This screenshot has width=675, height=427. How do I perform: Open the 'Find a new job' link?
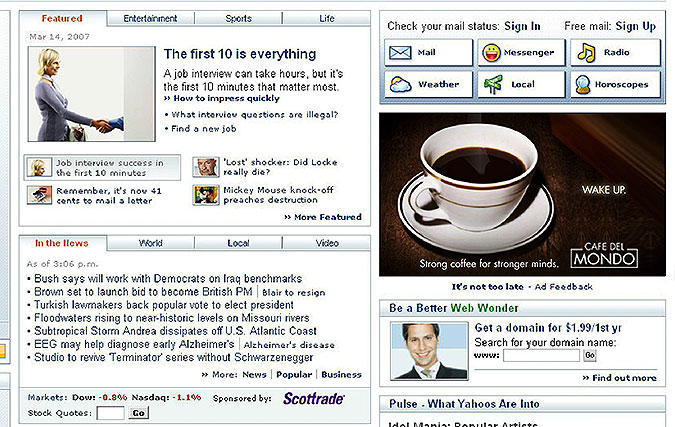pos(204,129)
